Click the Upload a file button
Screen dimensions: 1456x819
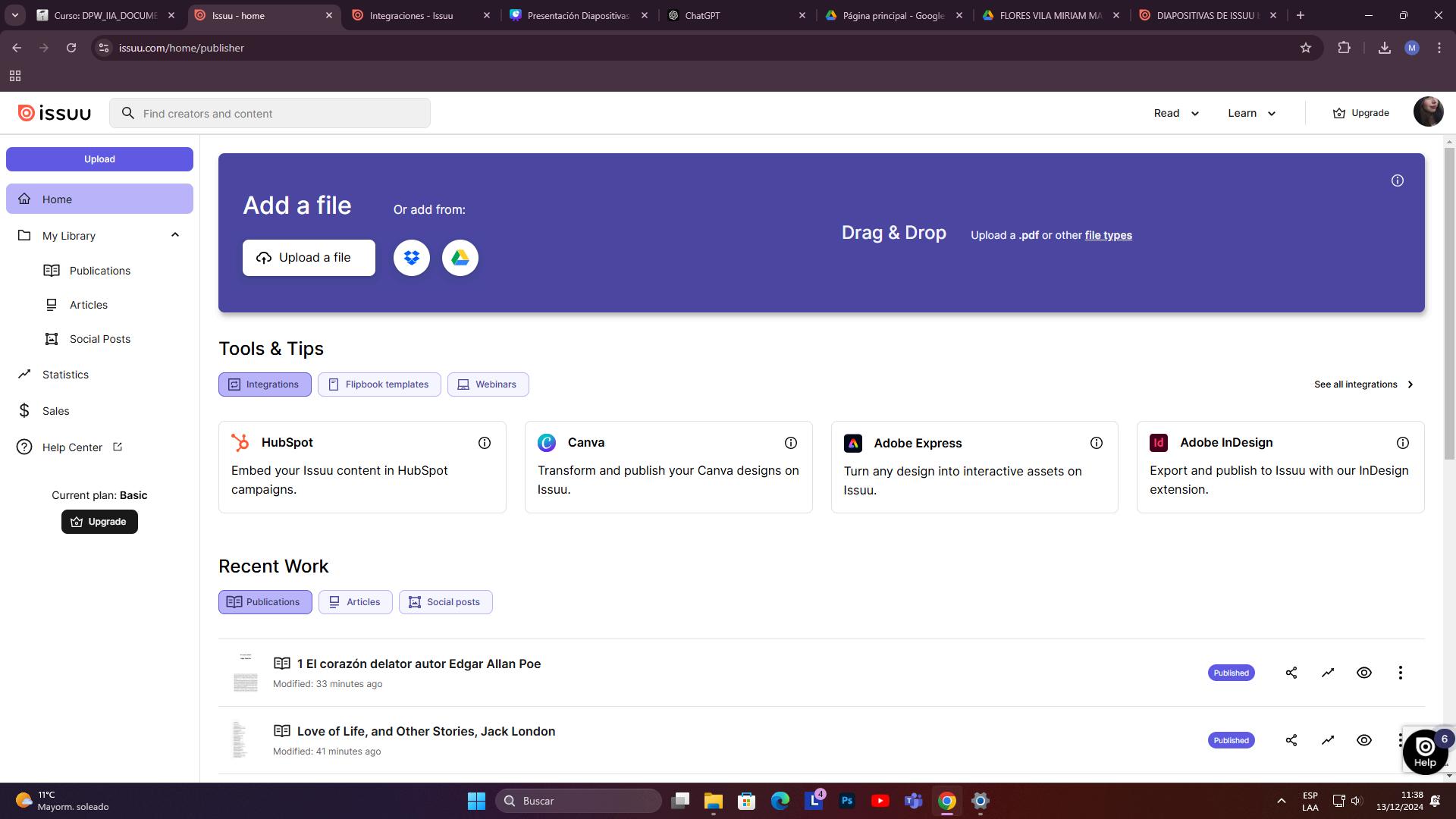point(309,258)
